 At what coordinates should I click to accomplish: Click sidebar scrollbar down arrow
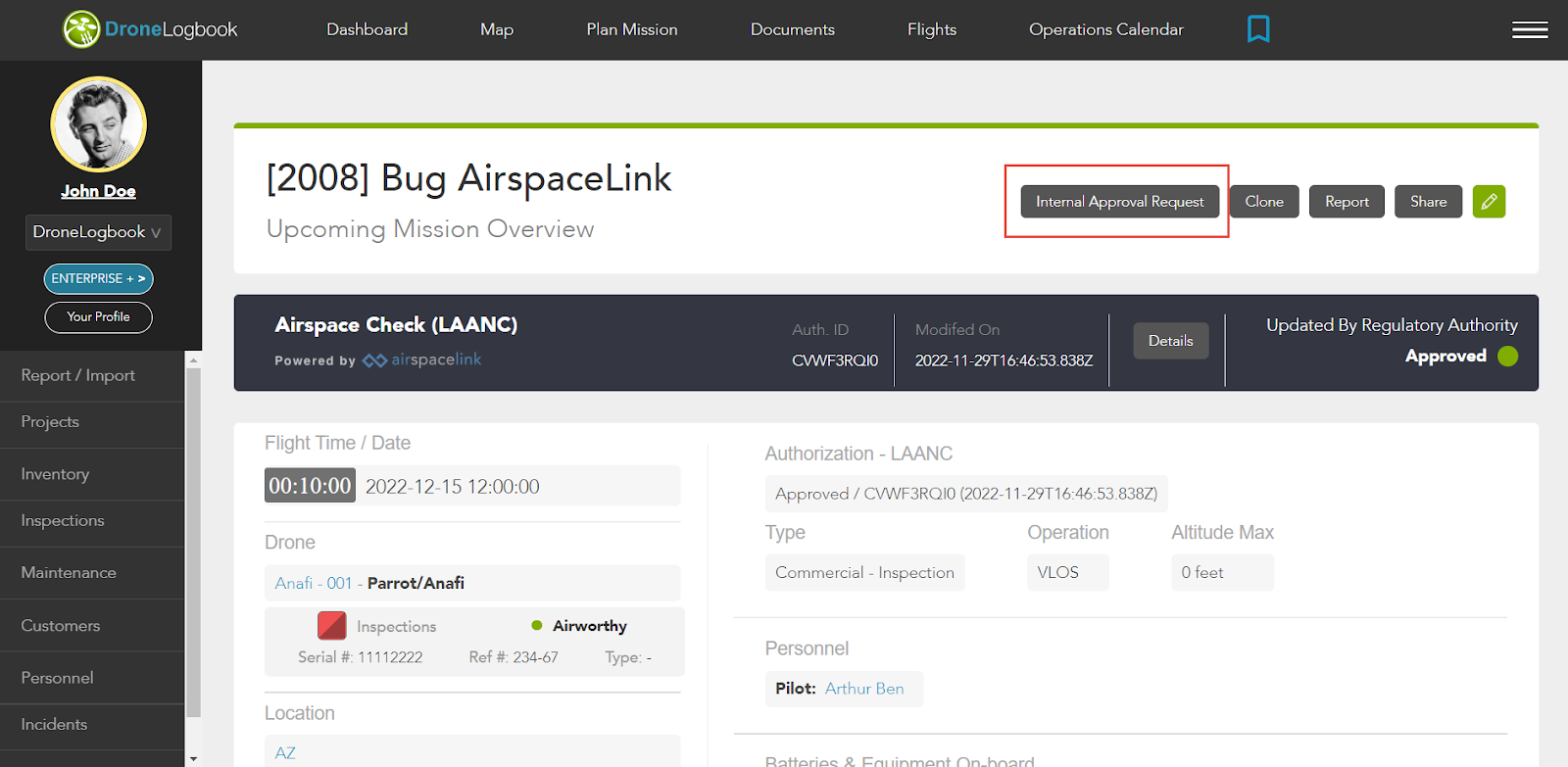[193, 759]
